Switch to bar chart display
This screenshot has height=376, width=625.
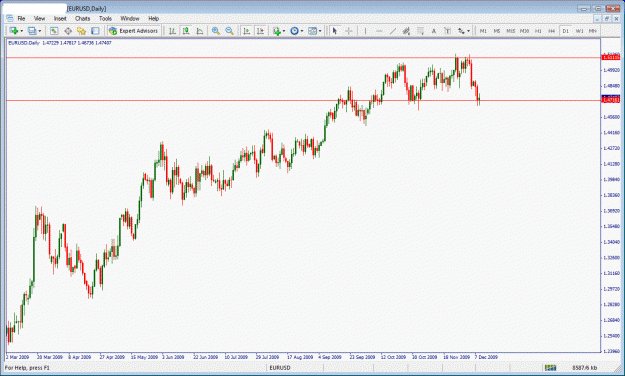172,31
